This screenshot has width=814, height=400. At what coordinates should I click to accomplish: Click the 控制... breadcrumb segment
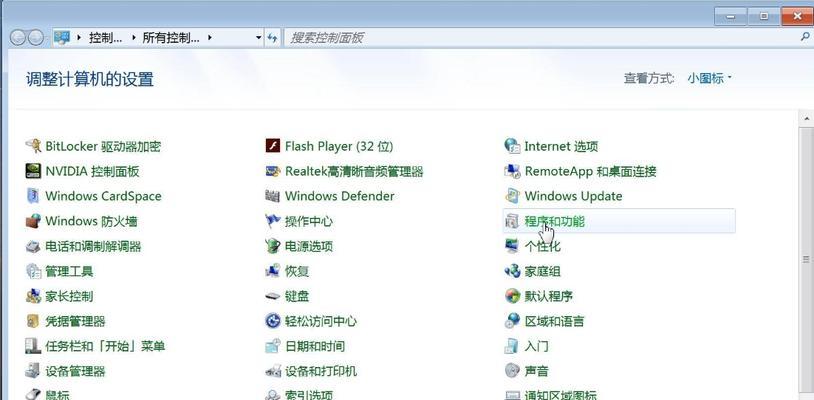click(105, 37)
